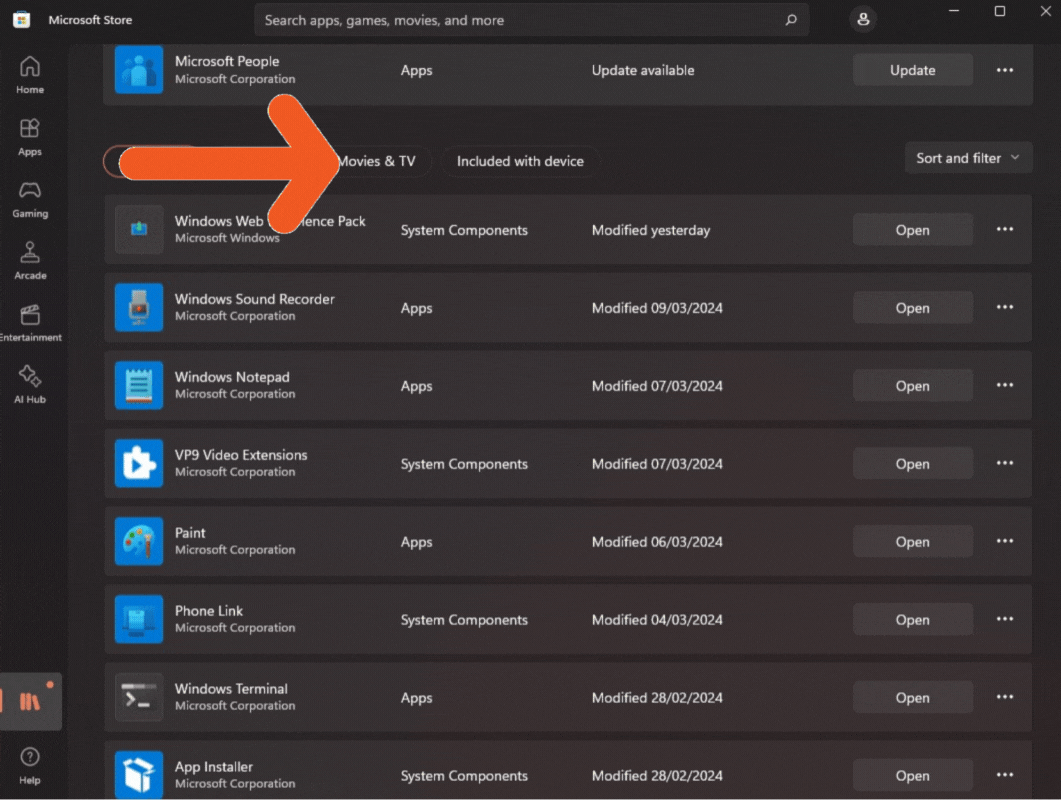Viewport: 1061px width, 800px height.
Task: Open the Library icon in sidebar
Action: pos(30,702)
